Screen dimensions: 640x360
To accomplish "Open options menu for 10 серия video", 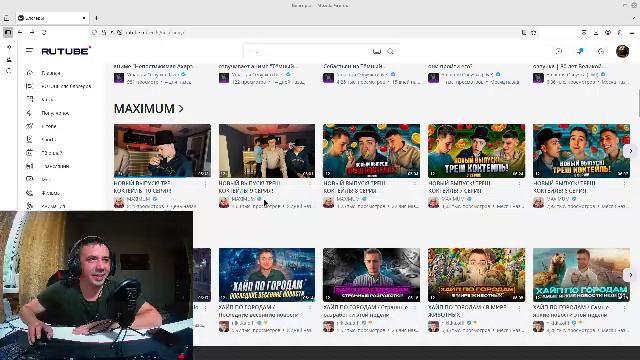I will click(205, 185).
